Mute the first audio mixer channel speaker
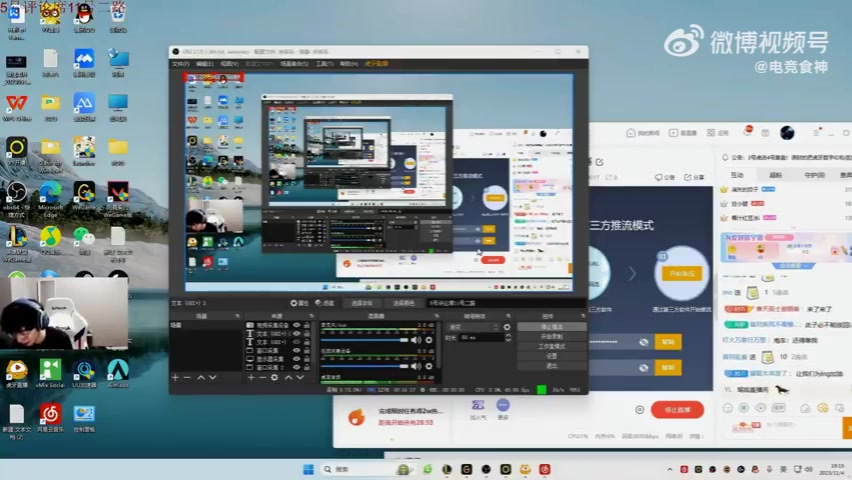 click(416, 340)
